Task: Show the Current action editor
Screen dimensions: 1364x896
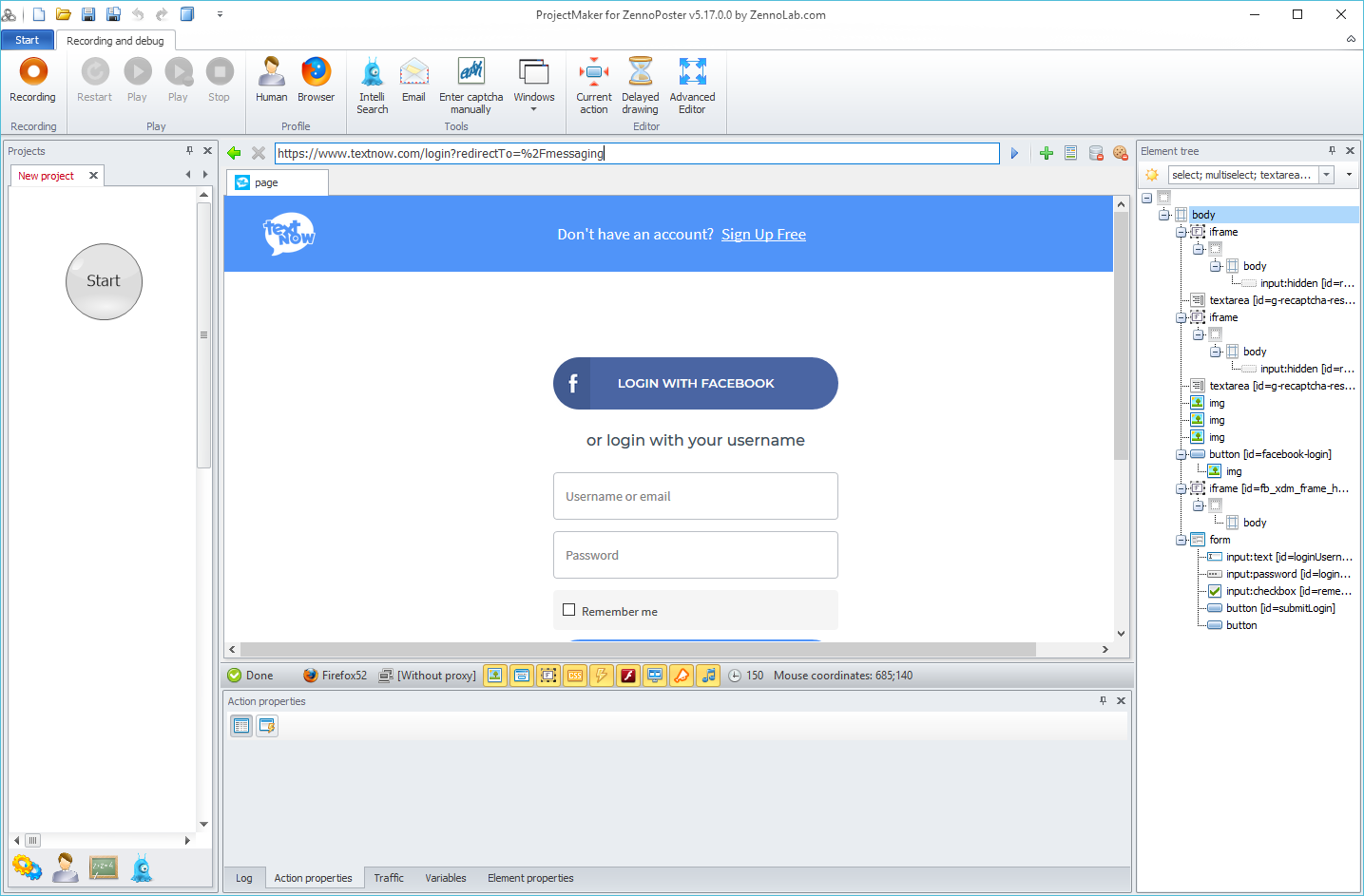Action: point(594,86)
